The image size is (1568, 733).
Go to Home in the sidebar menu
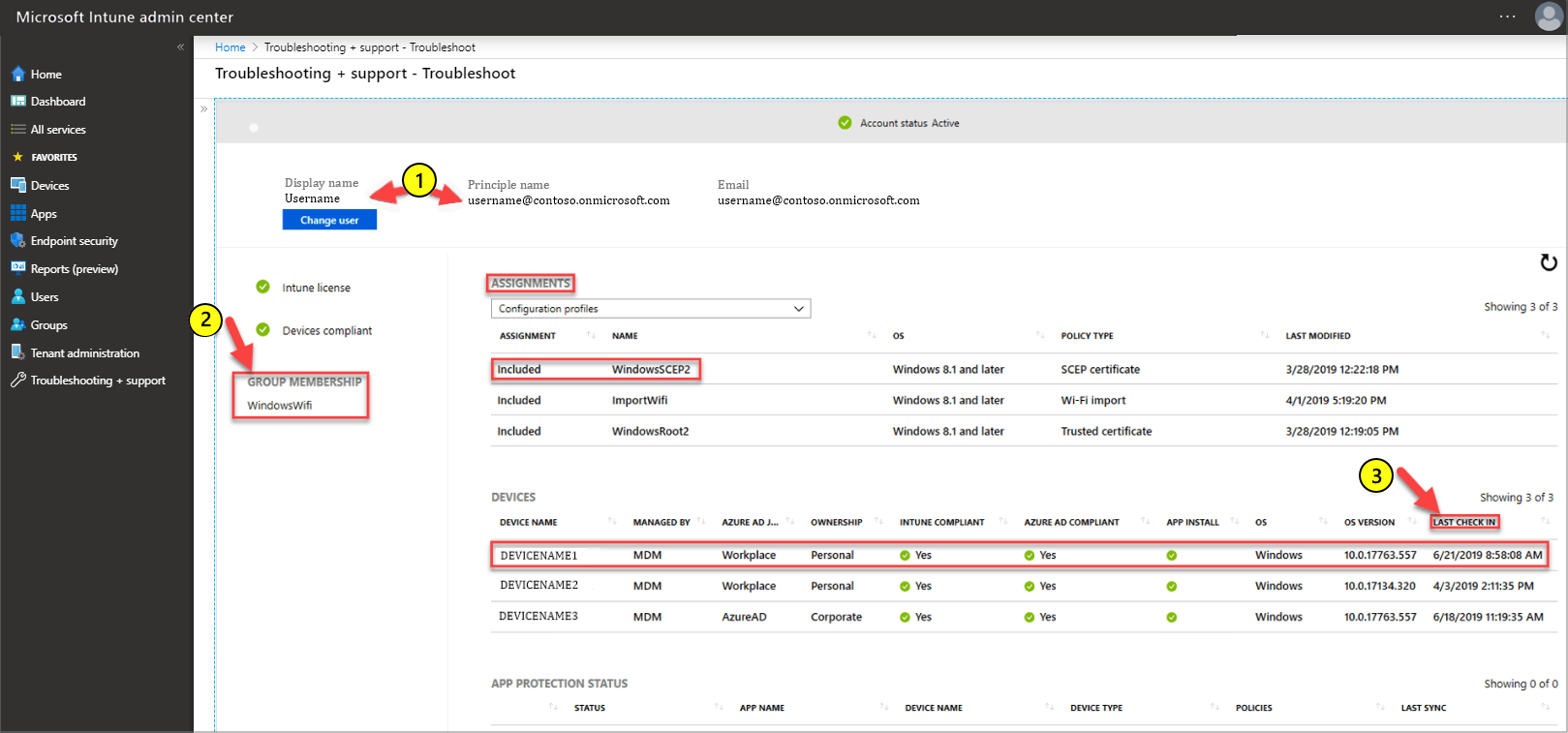[46, 75]
